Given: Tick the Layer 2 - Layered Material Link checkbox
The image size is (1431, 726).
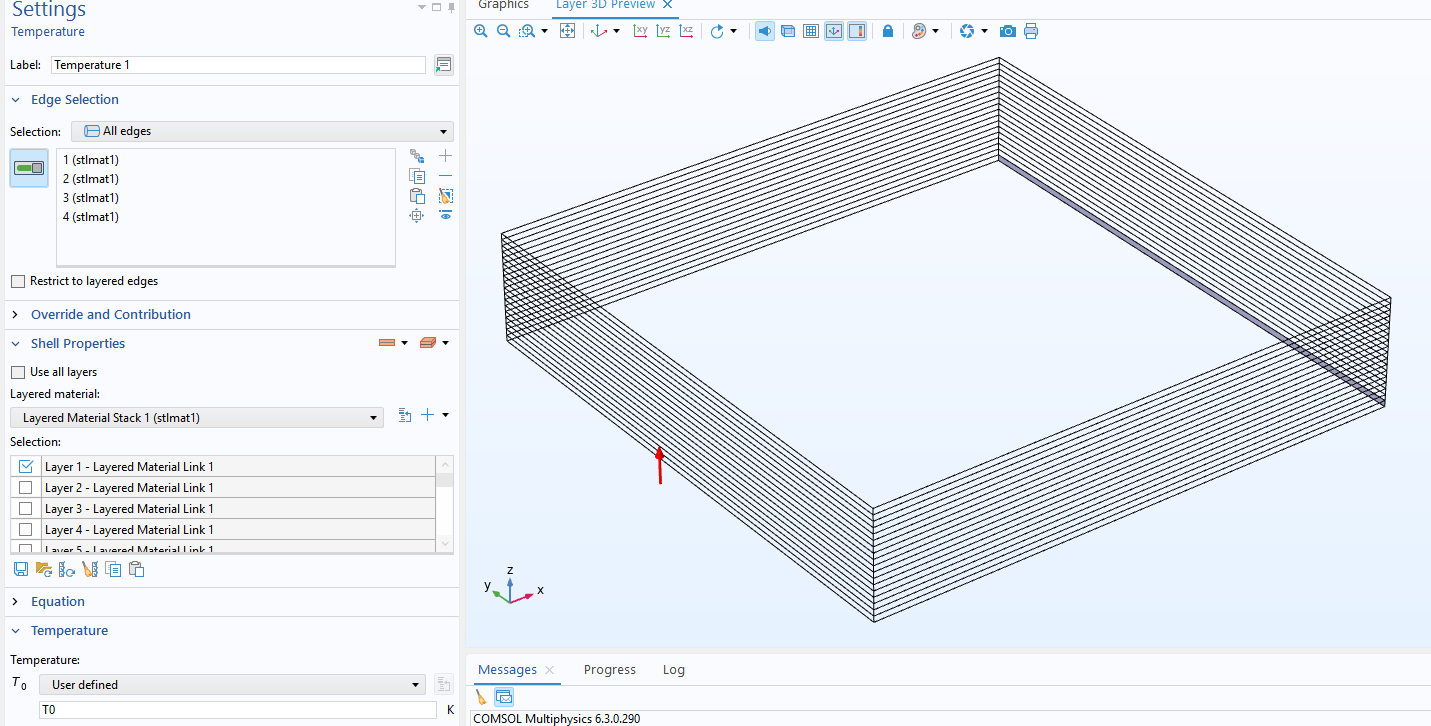Looking at the screenshot, I should [x=26, y=488].
